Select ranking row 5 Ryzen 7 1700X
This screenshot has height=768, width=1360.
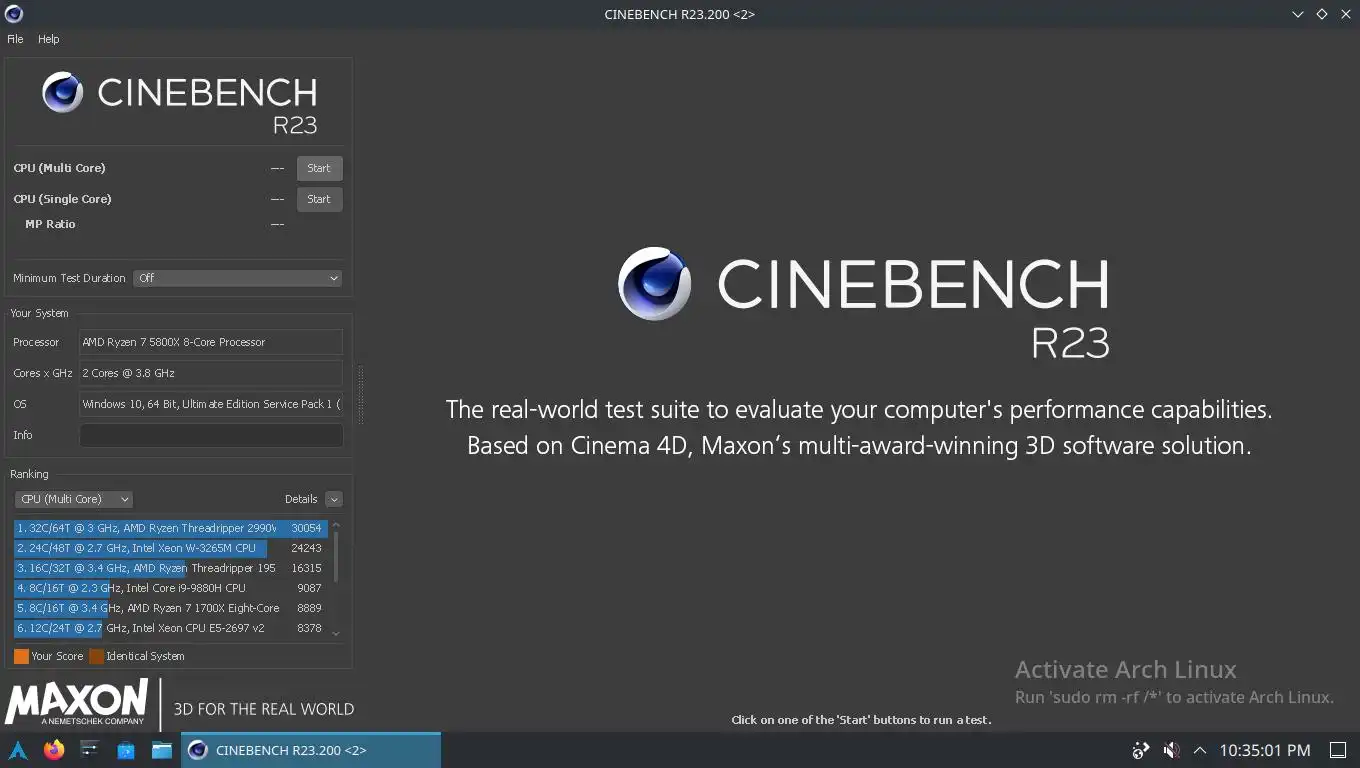coord(171,608)
